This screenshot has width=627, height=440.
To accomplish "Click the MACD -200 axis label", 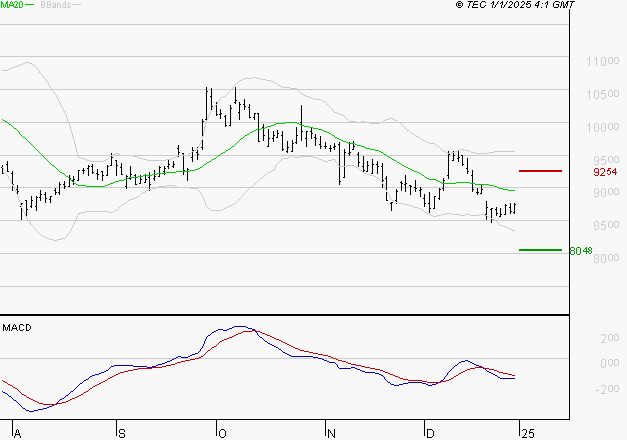I will tap(607, 389).
